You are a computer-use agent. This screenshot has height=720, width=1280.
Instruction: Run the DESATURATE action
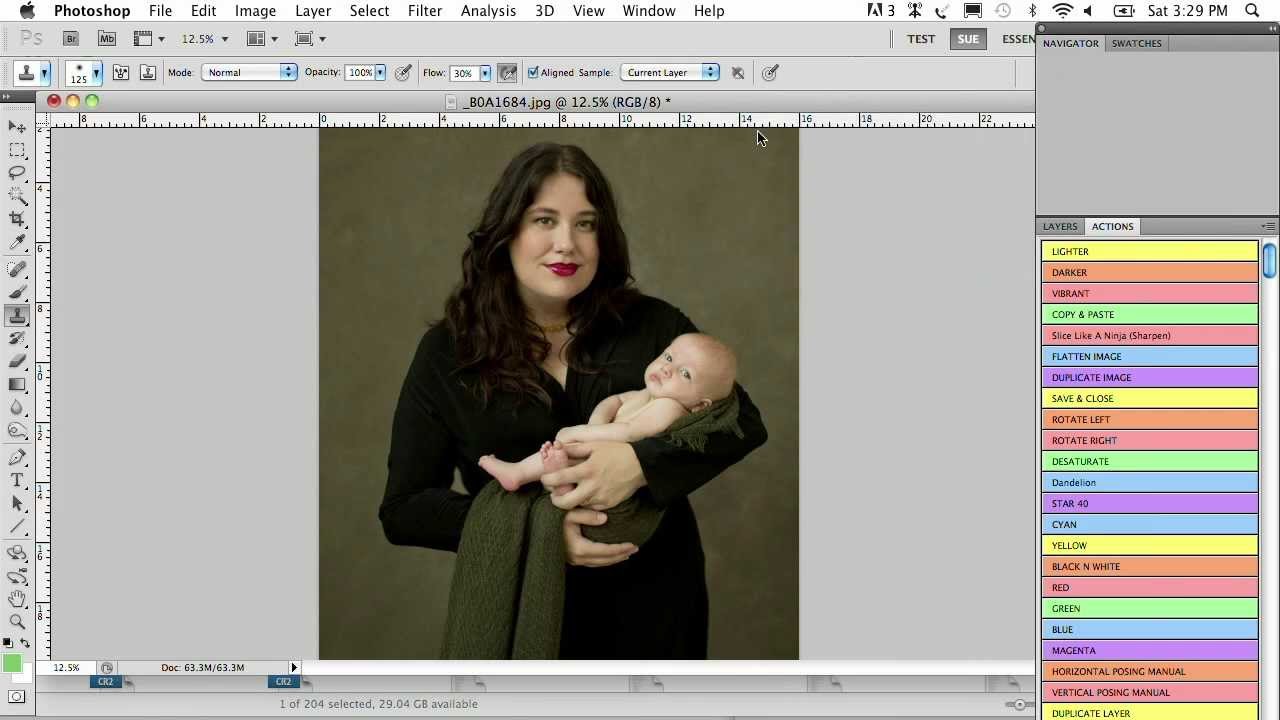1150,461
